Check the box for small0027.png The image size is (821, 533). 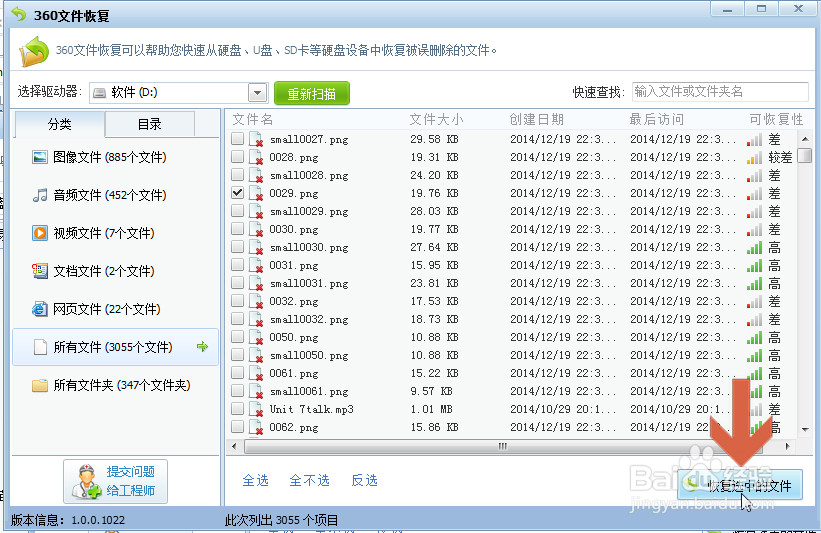[x=238, y=138]
